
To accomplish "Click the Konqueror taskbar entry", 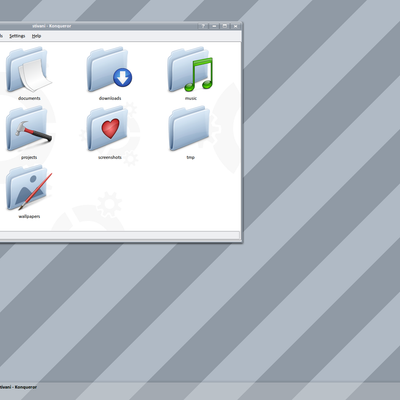I will 18,387.
